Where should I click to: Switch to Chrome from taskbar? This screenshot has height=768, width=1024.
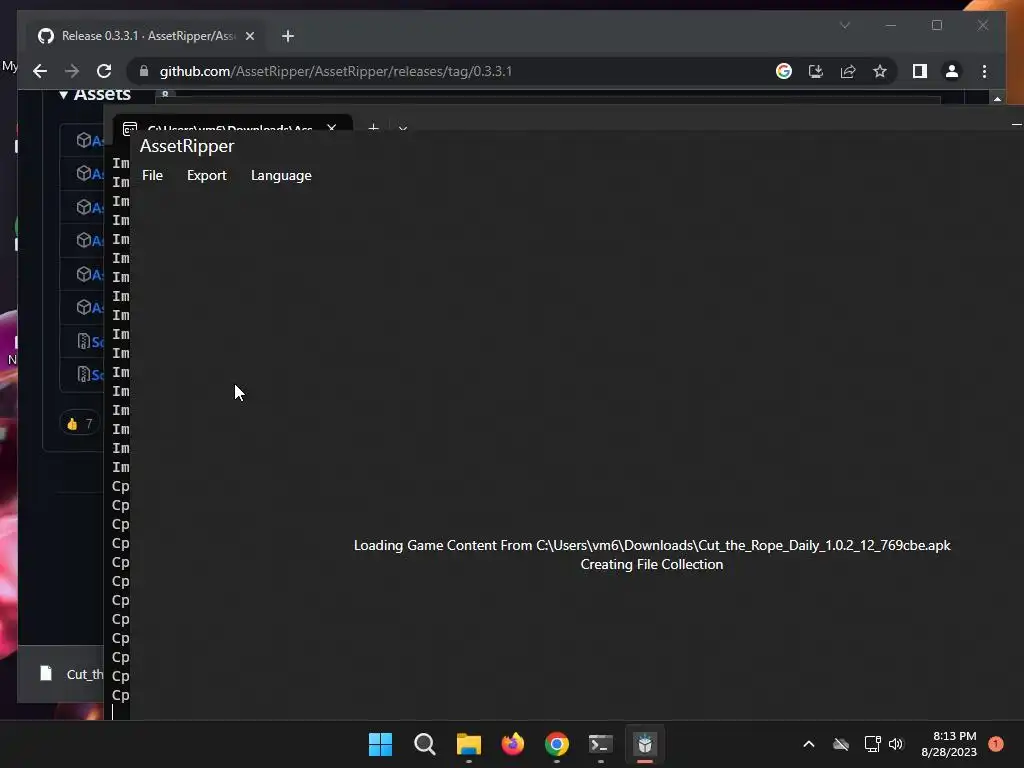pos(556,744)
